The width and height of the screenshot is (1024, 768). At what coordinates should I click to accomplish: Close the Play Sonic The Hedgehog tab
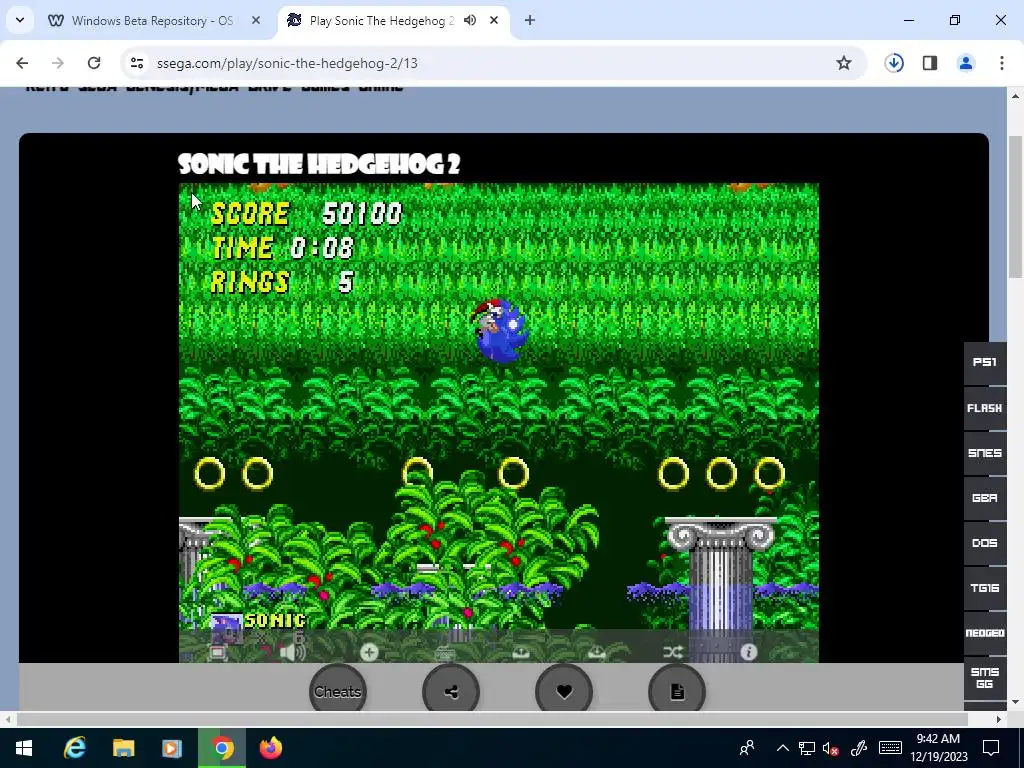pyautogui.click(x=494, y=21)
